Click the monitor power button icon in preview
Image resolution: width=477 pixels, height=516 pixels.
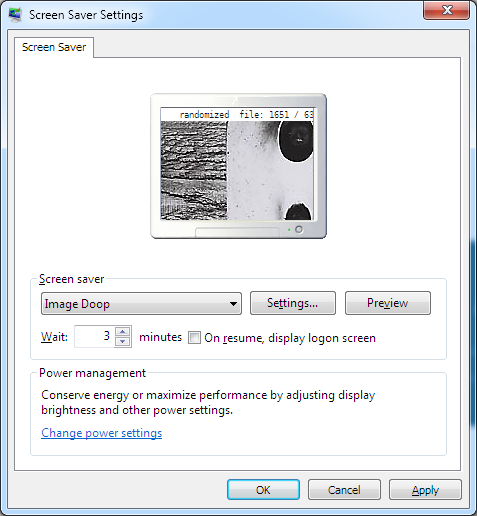pyautogui.click(x=299, y=229)
